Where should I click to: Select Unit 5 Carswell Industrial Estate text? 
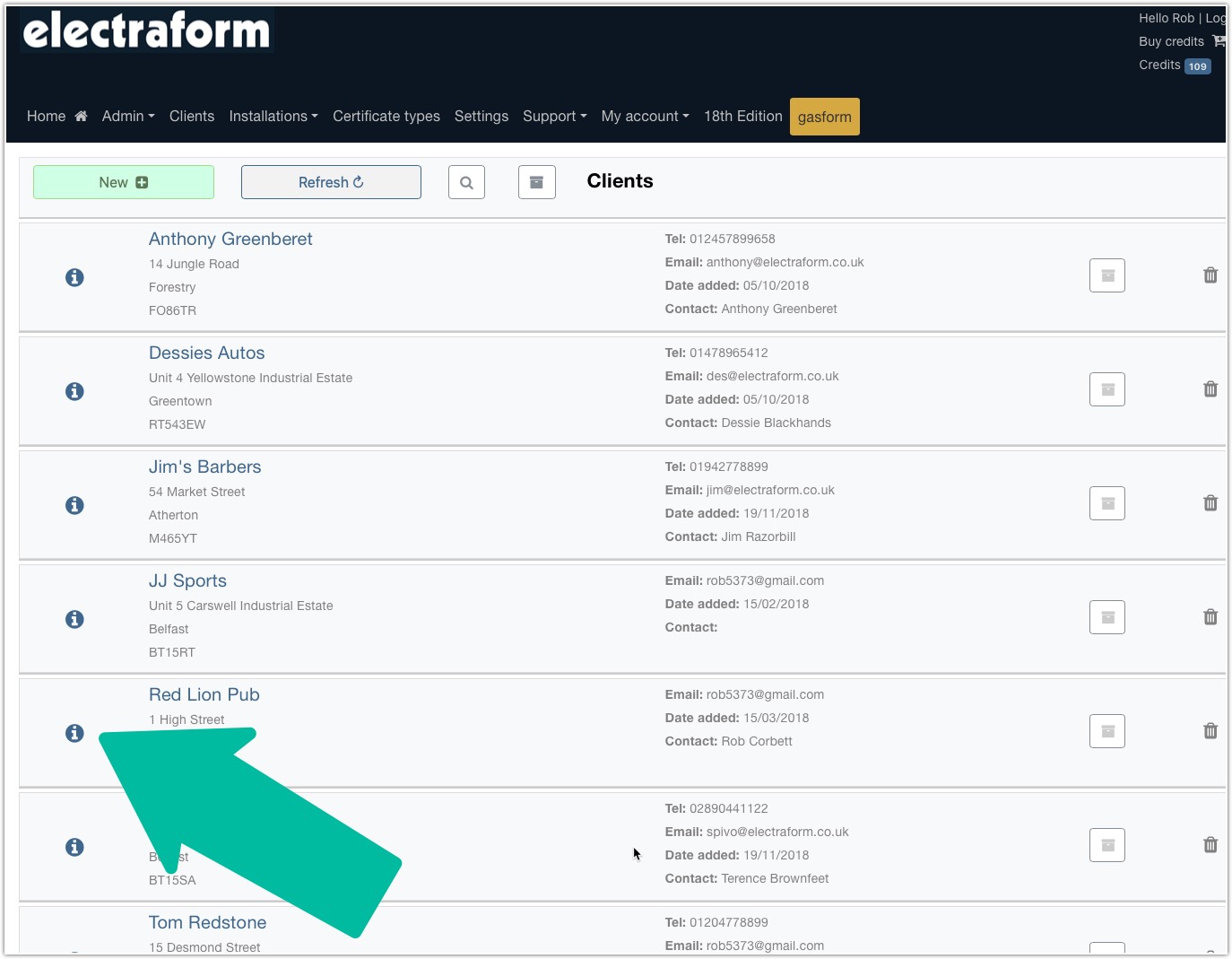(x=241, y=606)
